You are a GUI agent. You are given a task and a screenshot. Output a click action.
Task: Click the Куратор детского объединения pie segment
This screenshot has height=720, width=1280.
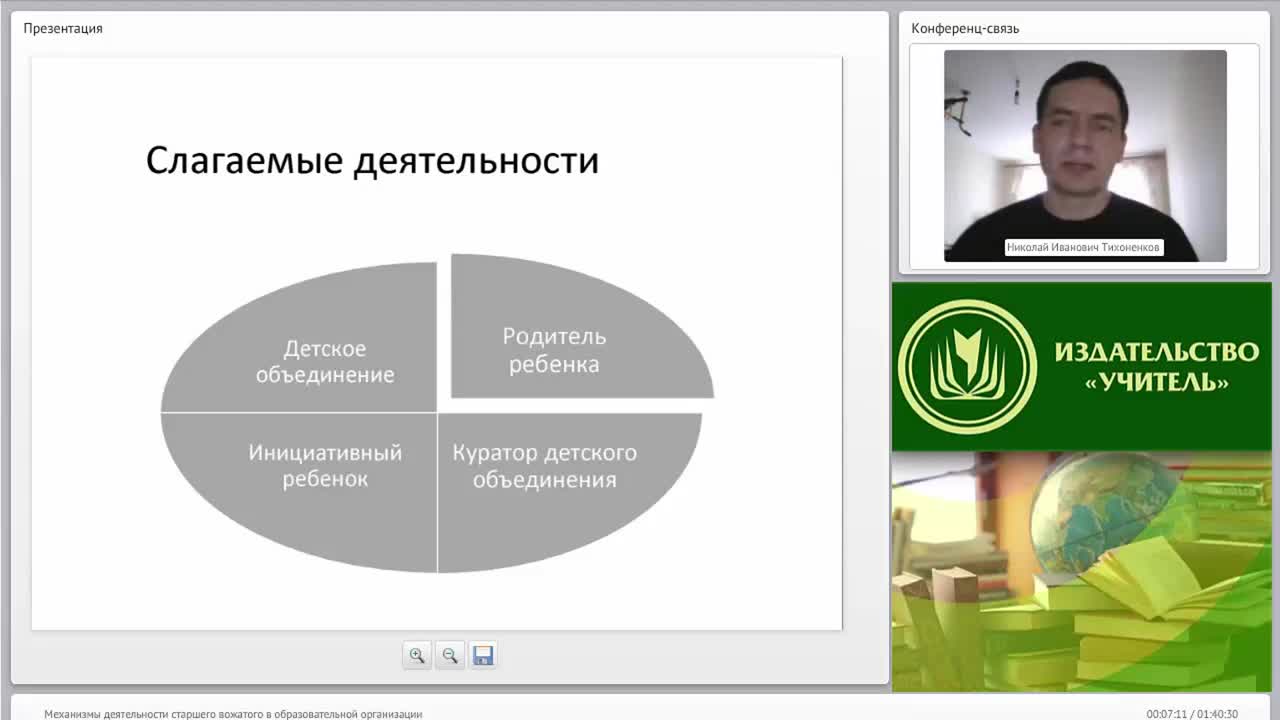tap(545, 466)
